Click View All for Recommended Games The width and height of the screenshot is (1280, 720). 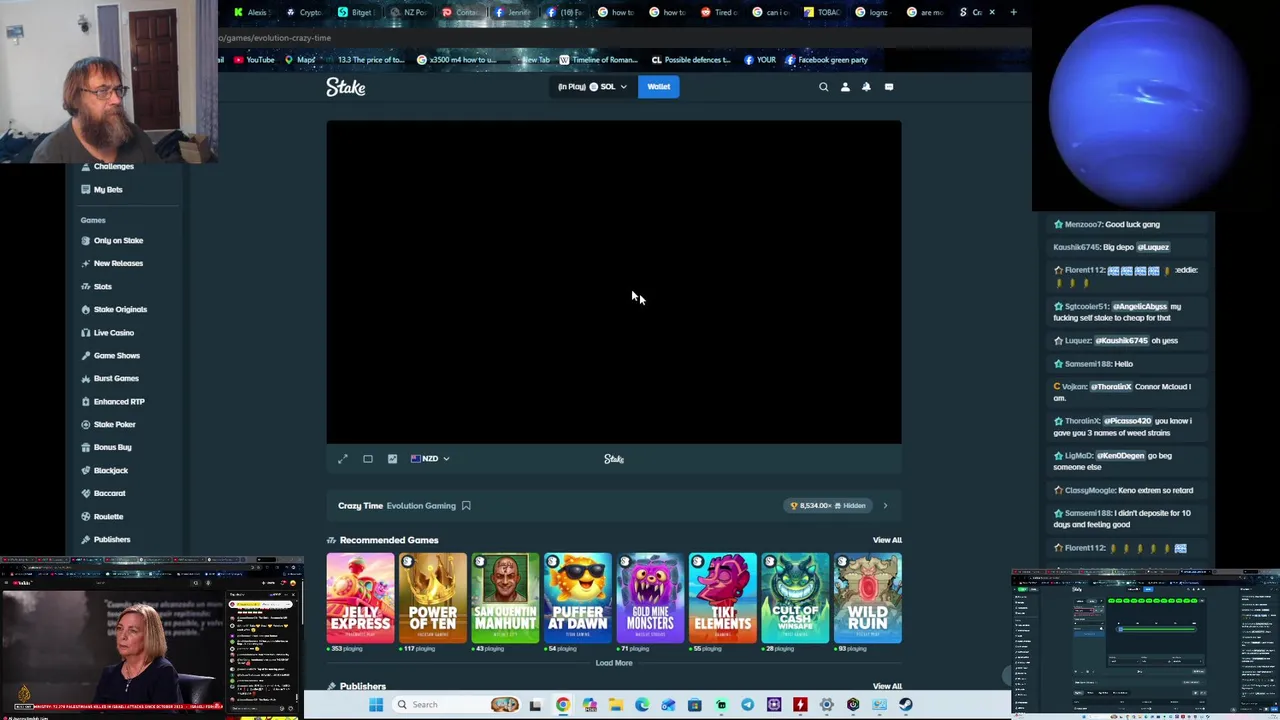click(x=887, y=540)
